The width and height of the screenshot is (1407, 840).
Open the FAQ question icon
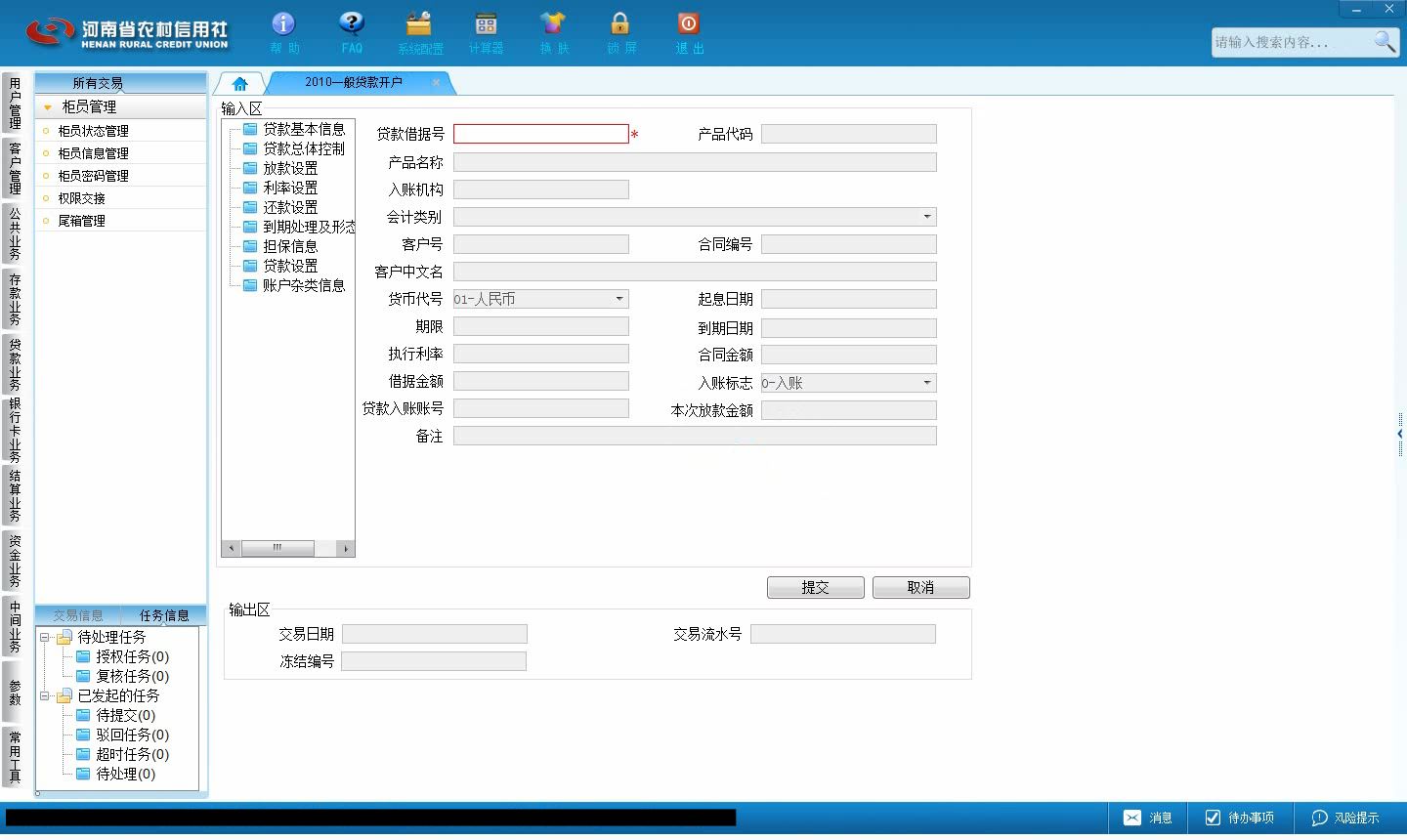(x=352, y=32)
